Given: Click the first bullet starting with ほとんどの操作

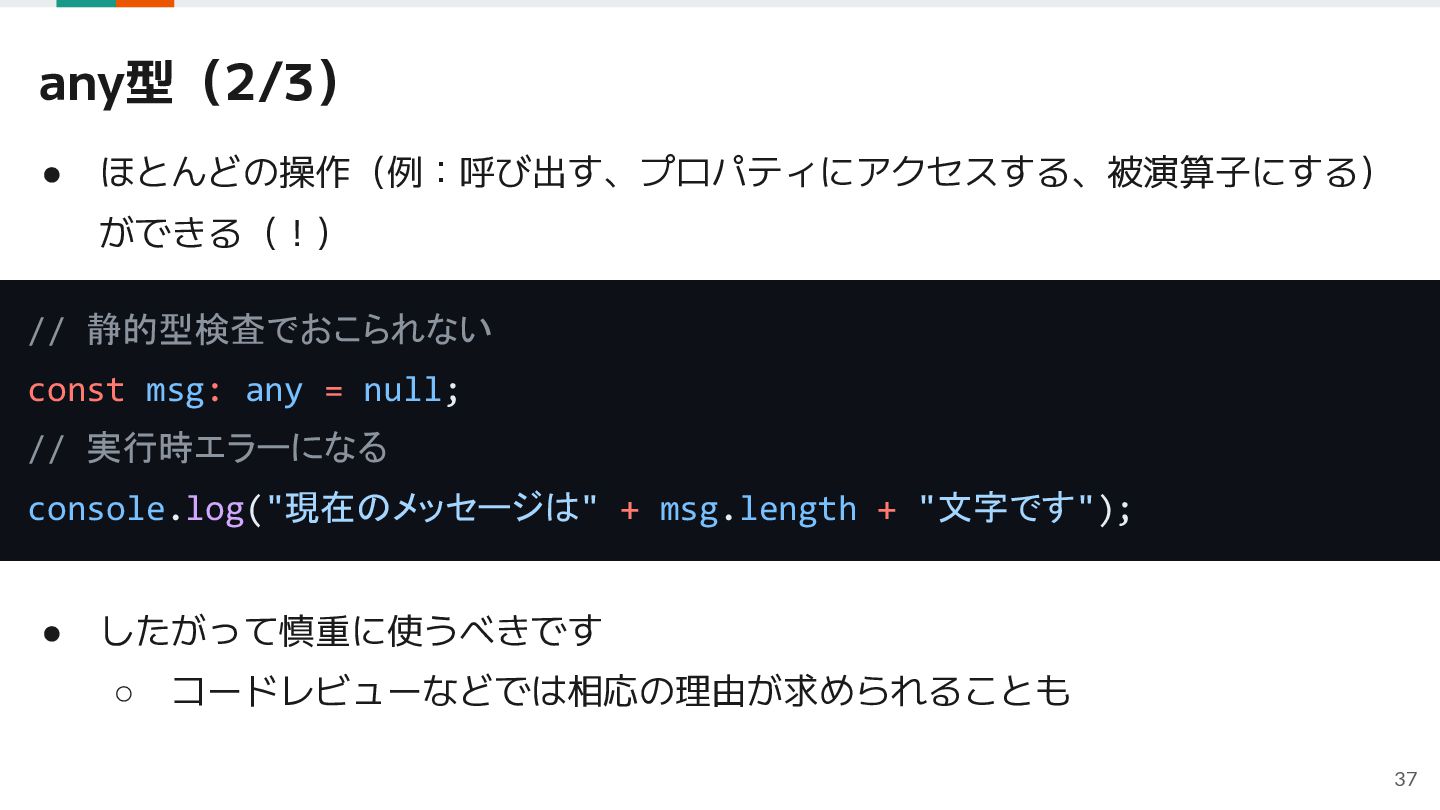Looking at the screenshot, I should 740,173.
